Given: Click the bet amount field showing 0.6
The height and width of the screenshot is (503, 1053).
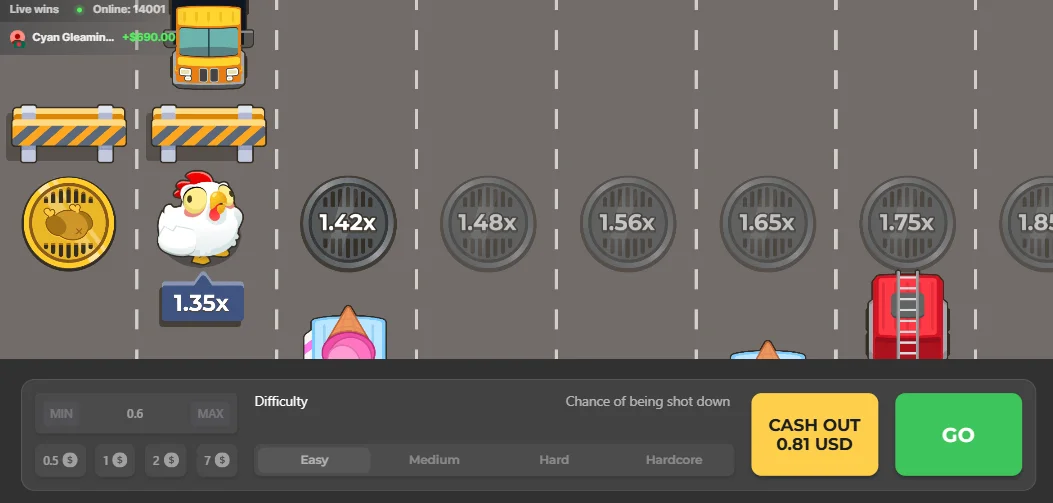Looking at the screenshot, I should tap(135, 414).
